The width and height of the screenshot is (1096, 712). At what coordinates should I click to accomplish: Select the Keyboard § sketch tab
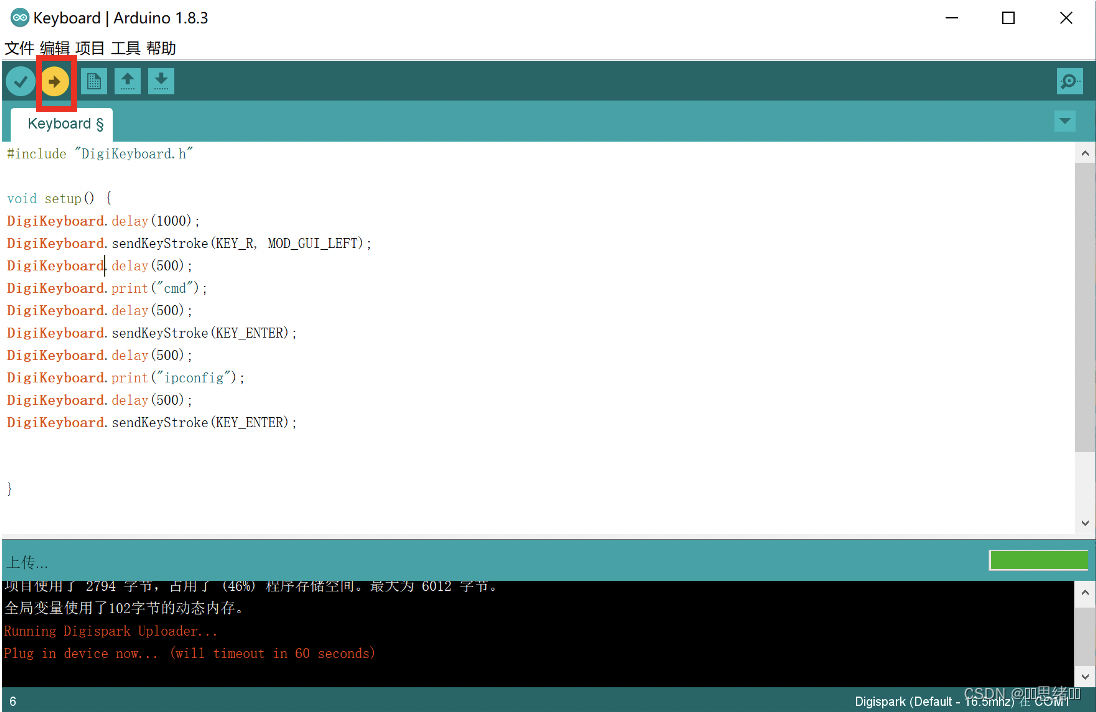(x=63, y=124)
